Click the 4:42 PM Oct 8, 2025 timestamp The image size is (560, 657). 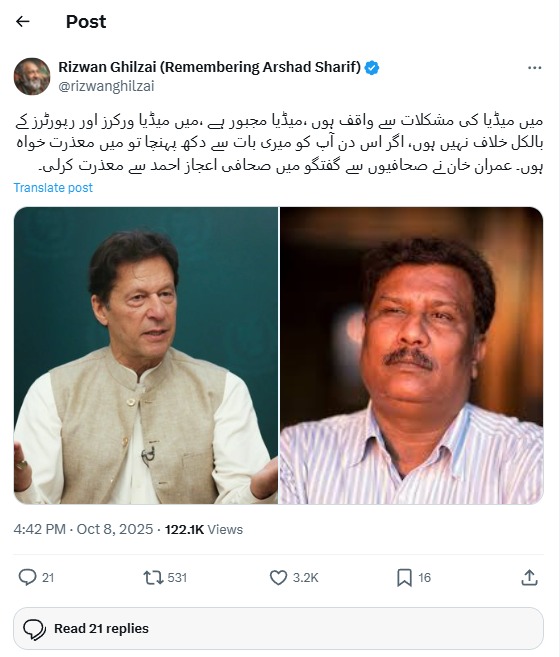83,529
